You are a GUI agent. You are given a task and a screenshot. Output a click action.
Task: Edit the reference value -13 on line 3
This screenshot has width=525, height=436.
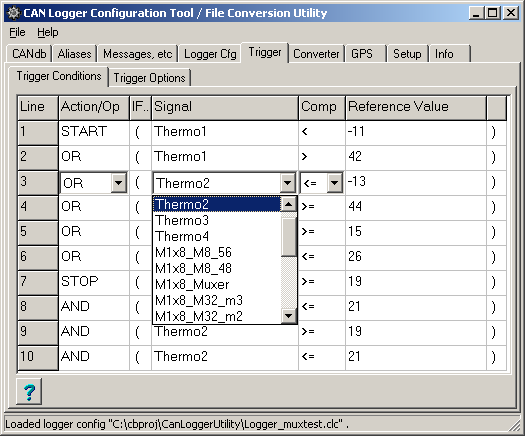click(416, 183)
